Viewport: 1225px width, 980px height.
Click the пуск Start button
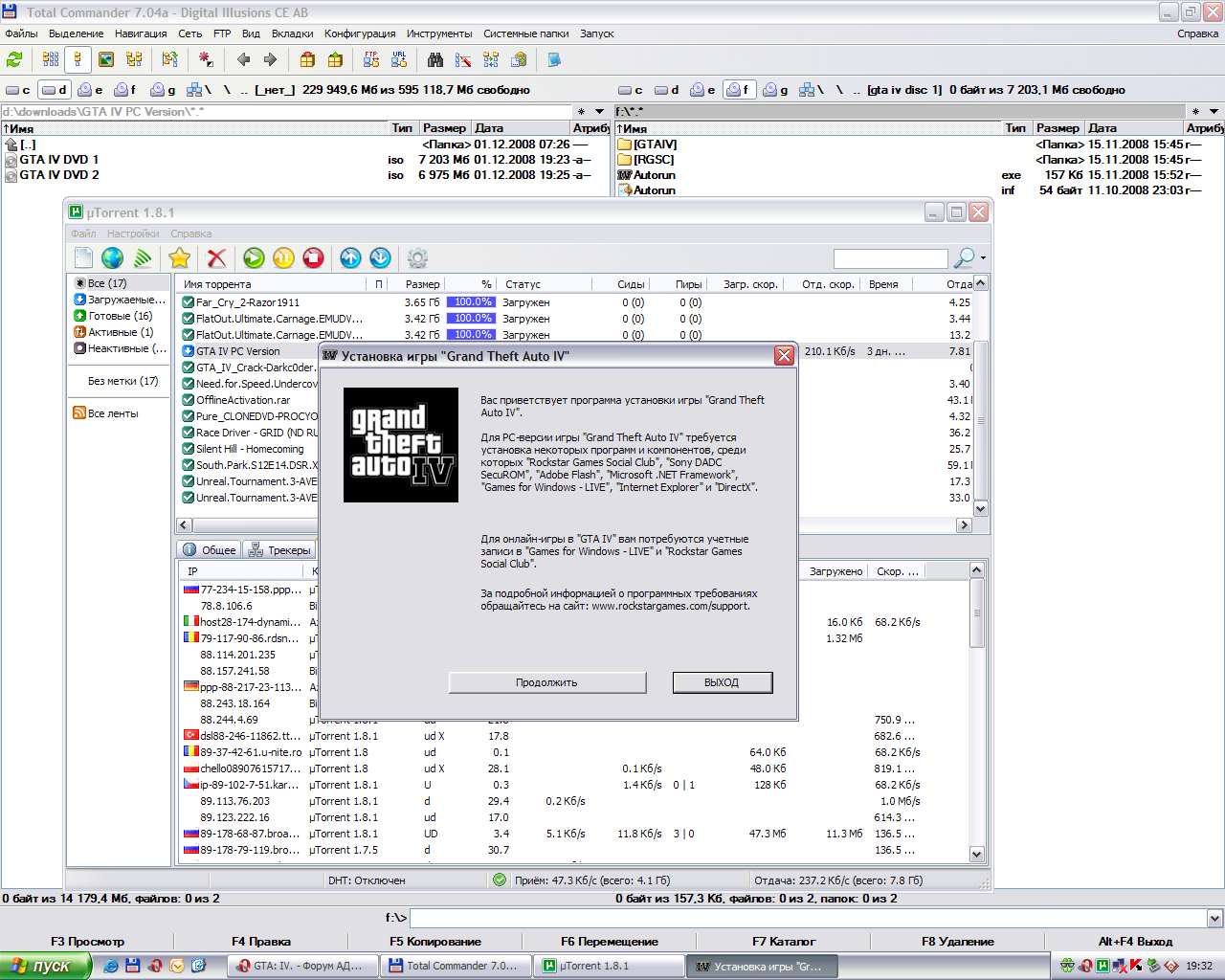45,966
